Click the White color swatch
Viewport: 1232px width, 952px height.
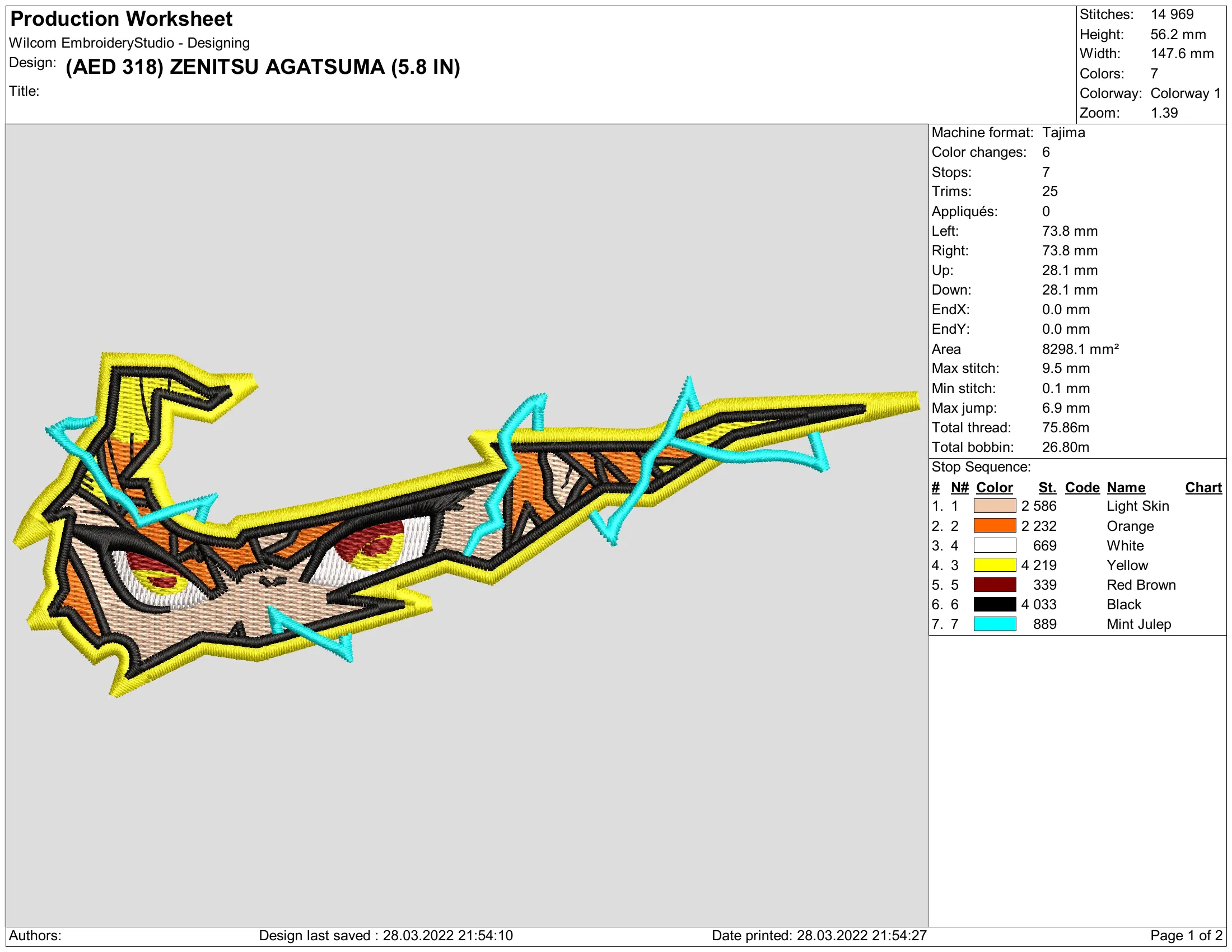click(995, 545)
